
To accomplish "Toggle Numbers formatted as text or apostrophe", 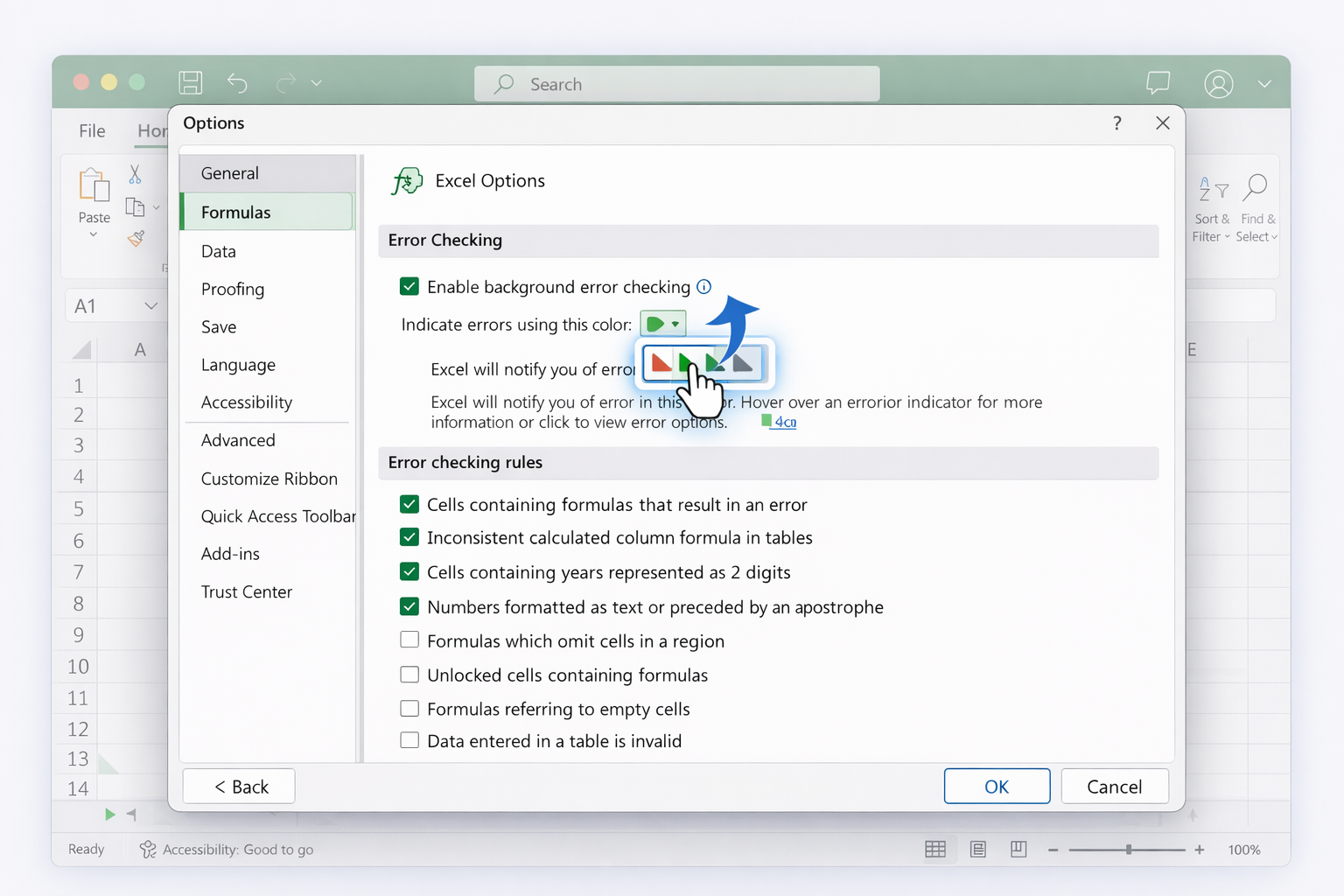I will (409, 605).
